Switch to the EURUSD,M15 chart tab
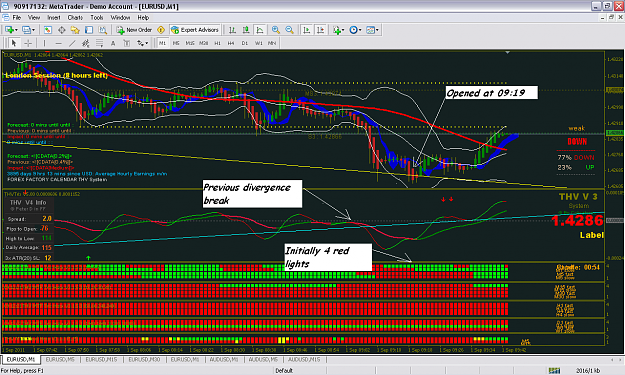This screenshot has height=375, width=625. pyautogui.click(x=102, y=359)
